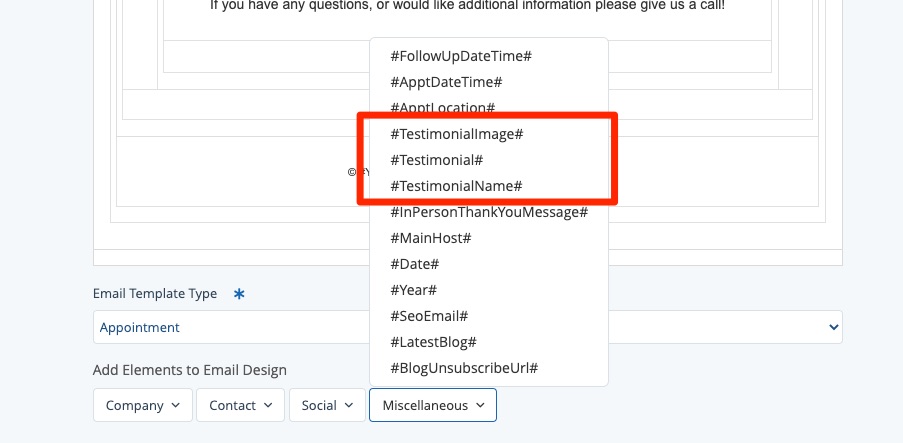Select the #Year# merge tag
This screenshot has height=443, width=903.
(414, 290)
